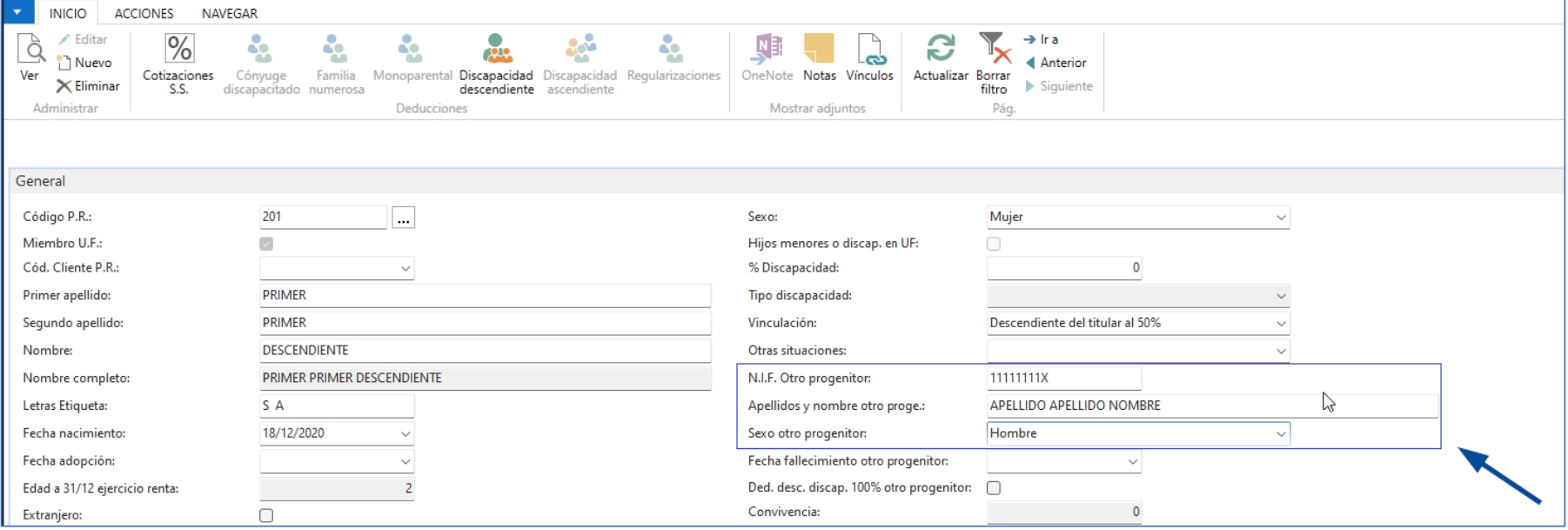This screenshot has width=1568, height=530.
Task: Clear filter with Borrar filtro icon
Action: tap(994, 50)
